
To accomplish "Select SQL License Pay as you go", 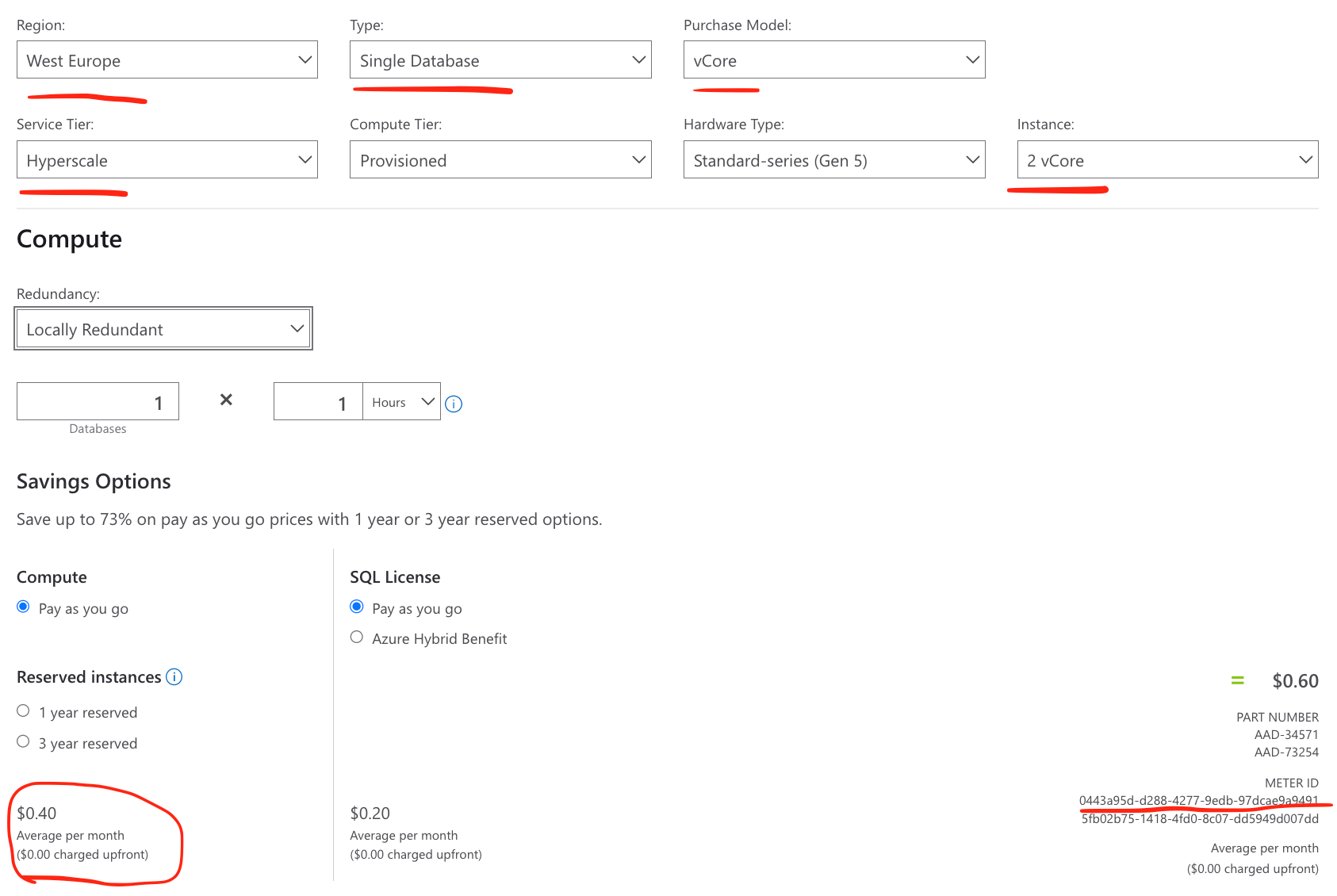I will [357, 607].
